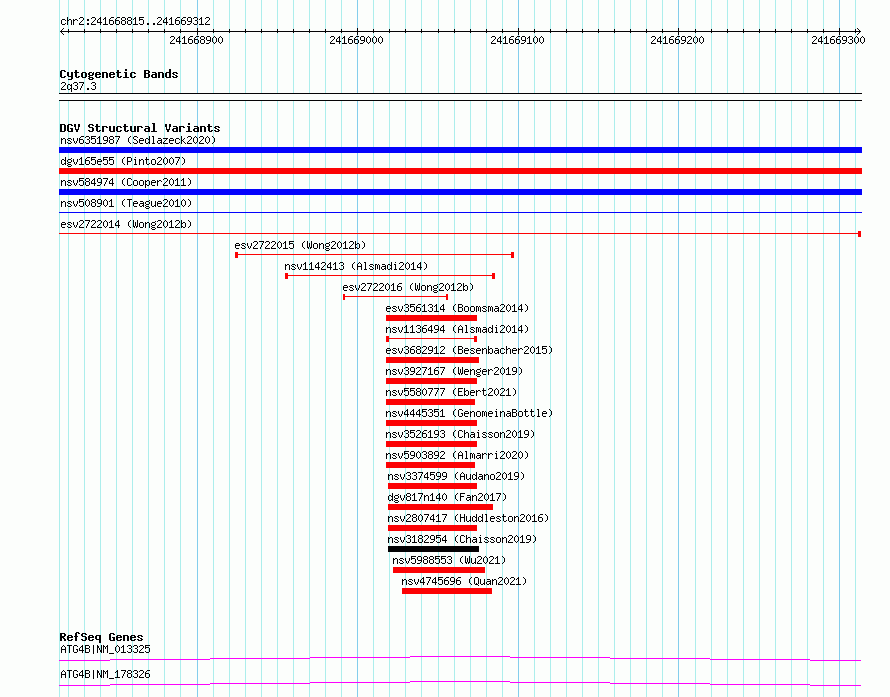Screen dimensions: 890x697
Task: Click the red bar under nsv5580777 (Ebert2021)
Action: pyautogui.click(x=430, y=402)
